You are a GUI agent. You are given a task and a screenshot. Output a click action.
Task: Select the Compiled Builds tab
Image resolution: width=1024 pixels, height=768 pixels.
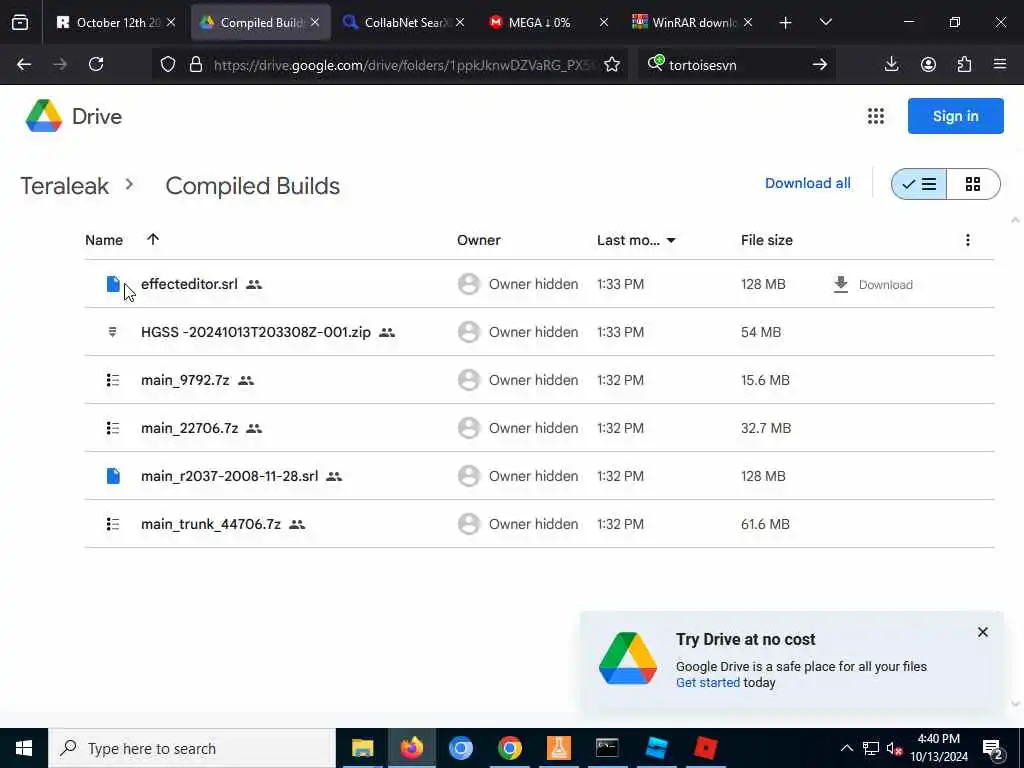(259, 22)
